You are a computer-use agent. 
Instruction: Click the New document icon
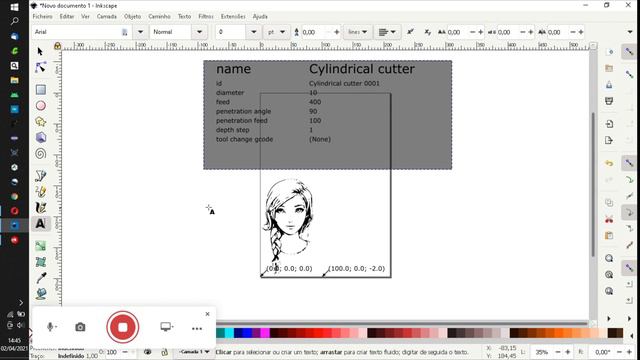tap(609, 52)
